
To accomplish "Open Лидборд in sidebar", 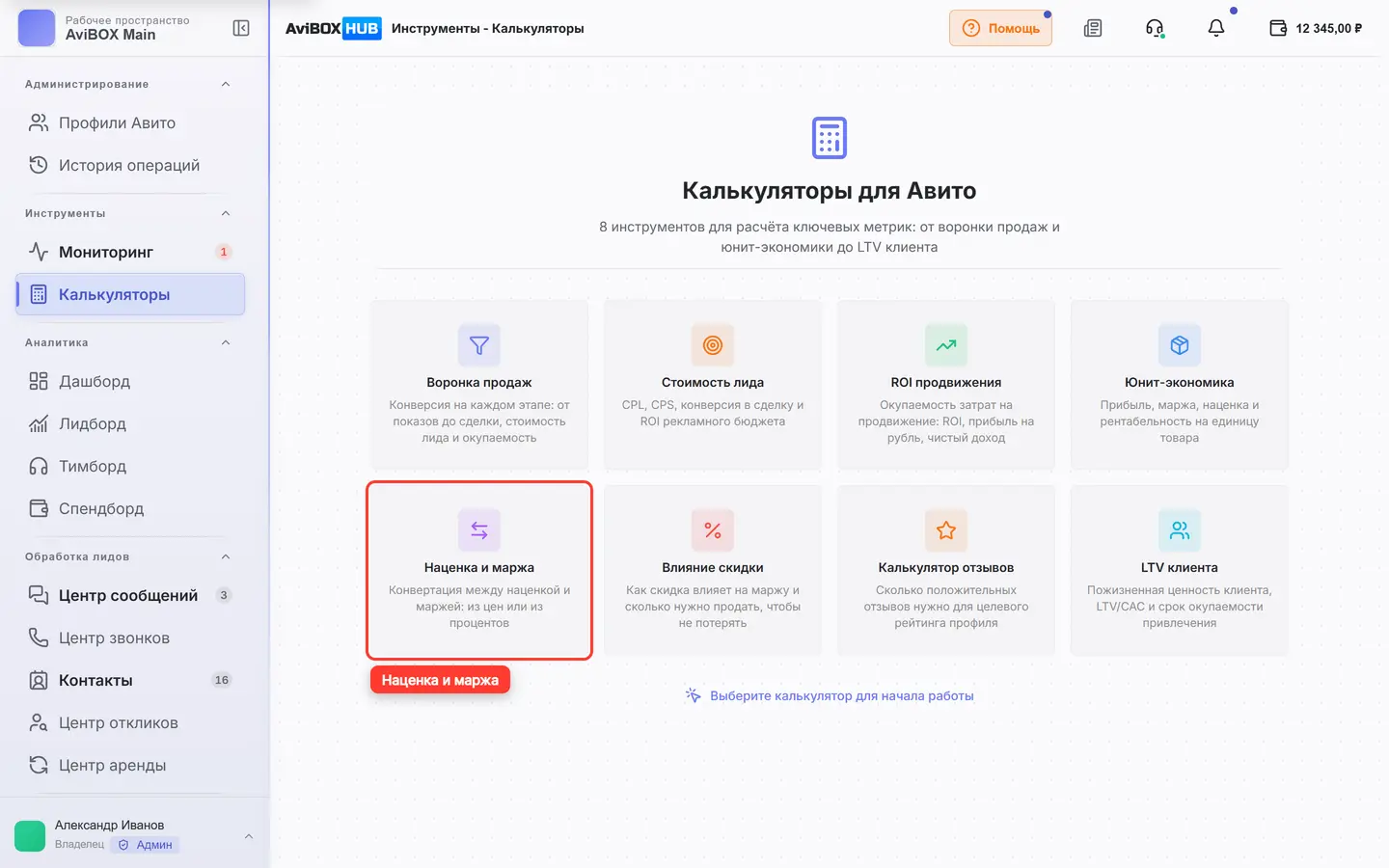I will coord(130,423).
